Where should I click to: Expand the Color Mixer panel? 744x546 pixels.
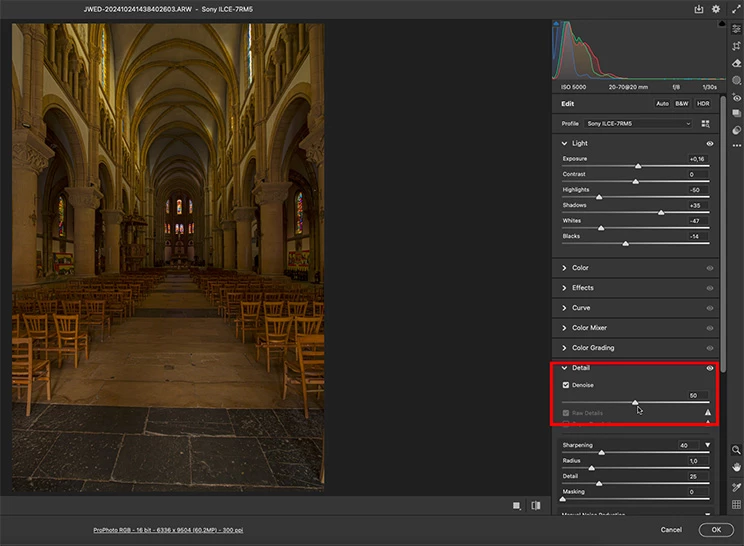tap(564, 328)
